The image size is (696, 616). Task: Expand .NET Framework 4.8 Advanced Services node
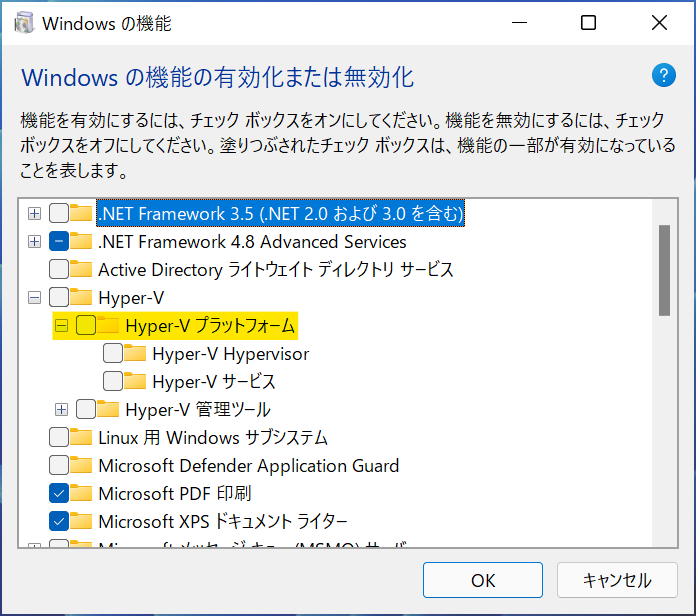(x=34, y=241)
